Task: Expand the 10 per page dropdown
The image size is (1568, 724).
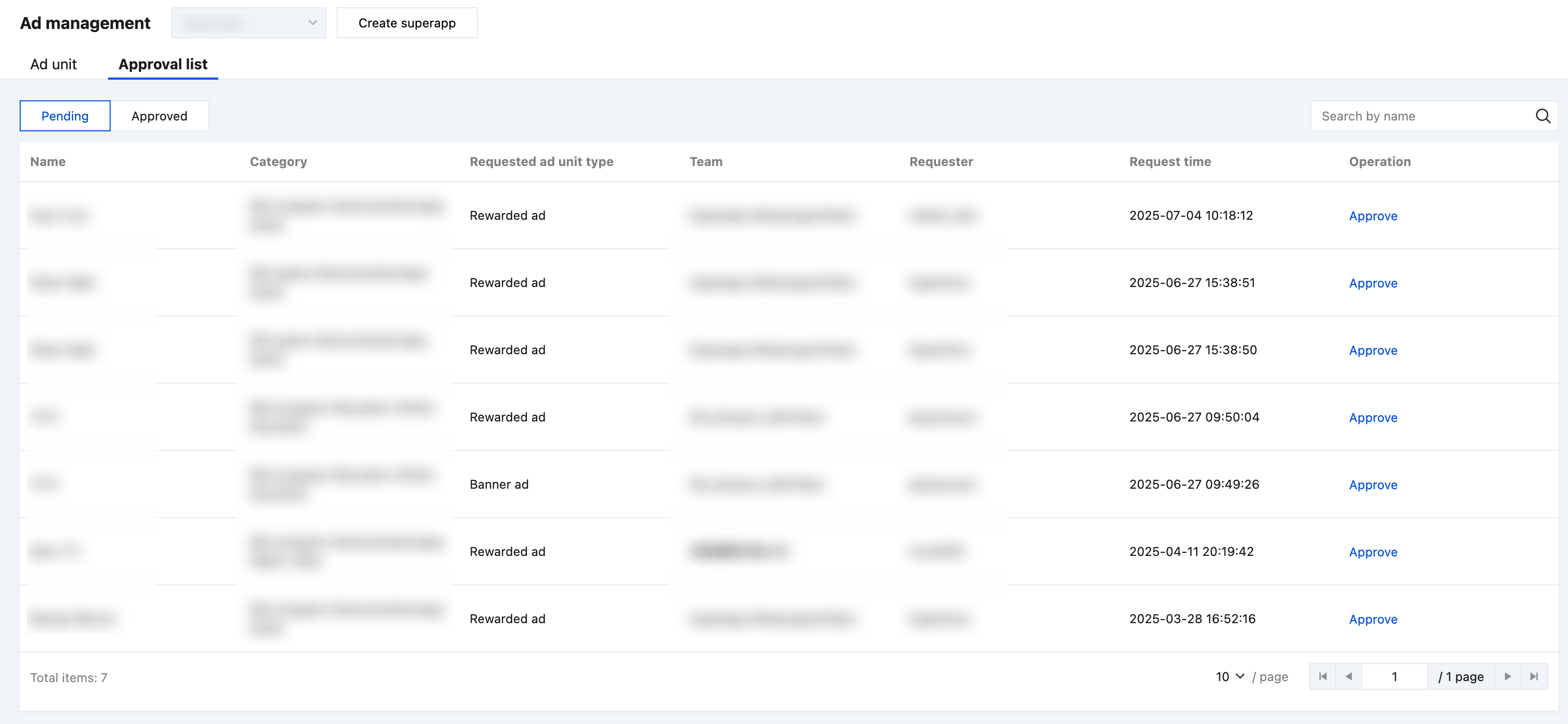Action: pyautogui.click(x=1230, y=676)
